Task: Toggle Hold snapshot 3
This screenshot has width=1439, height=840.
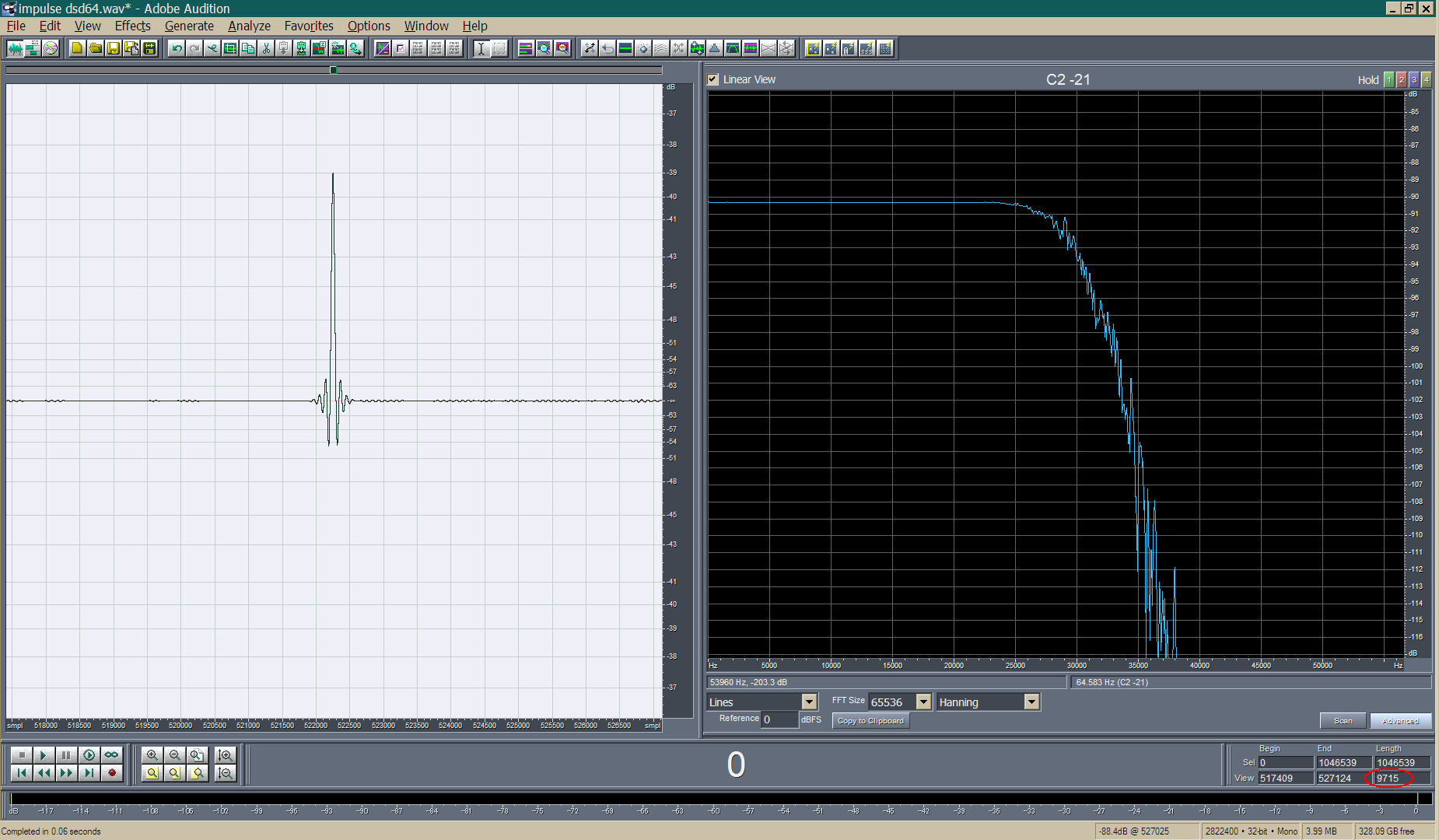Action: point(1414,79)
